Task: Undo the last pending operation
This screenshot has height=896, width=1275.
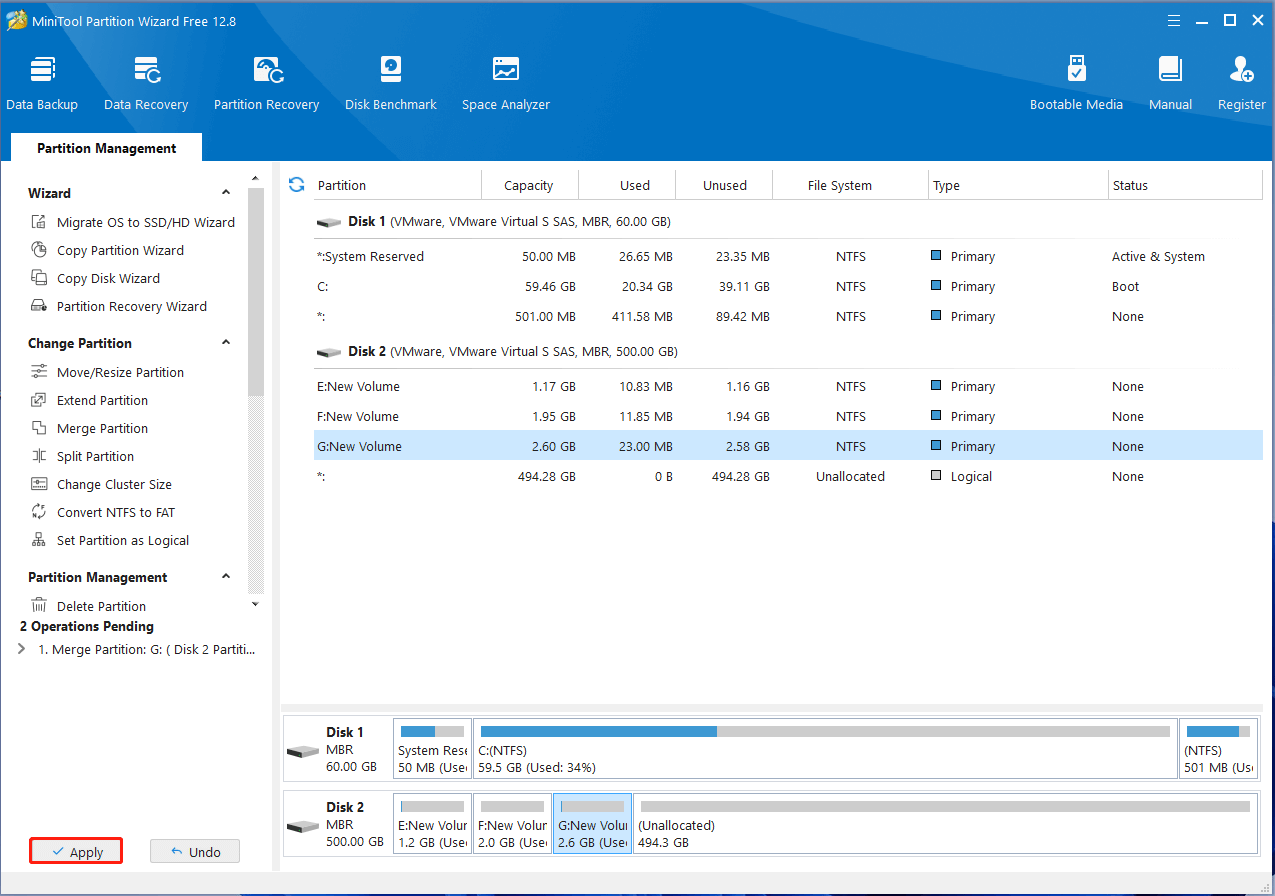Action: (x=195, y=852)
